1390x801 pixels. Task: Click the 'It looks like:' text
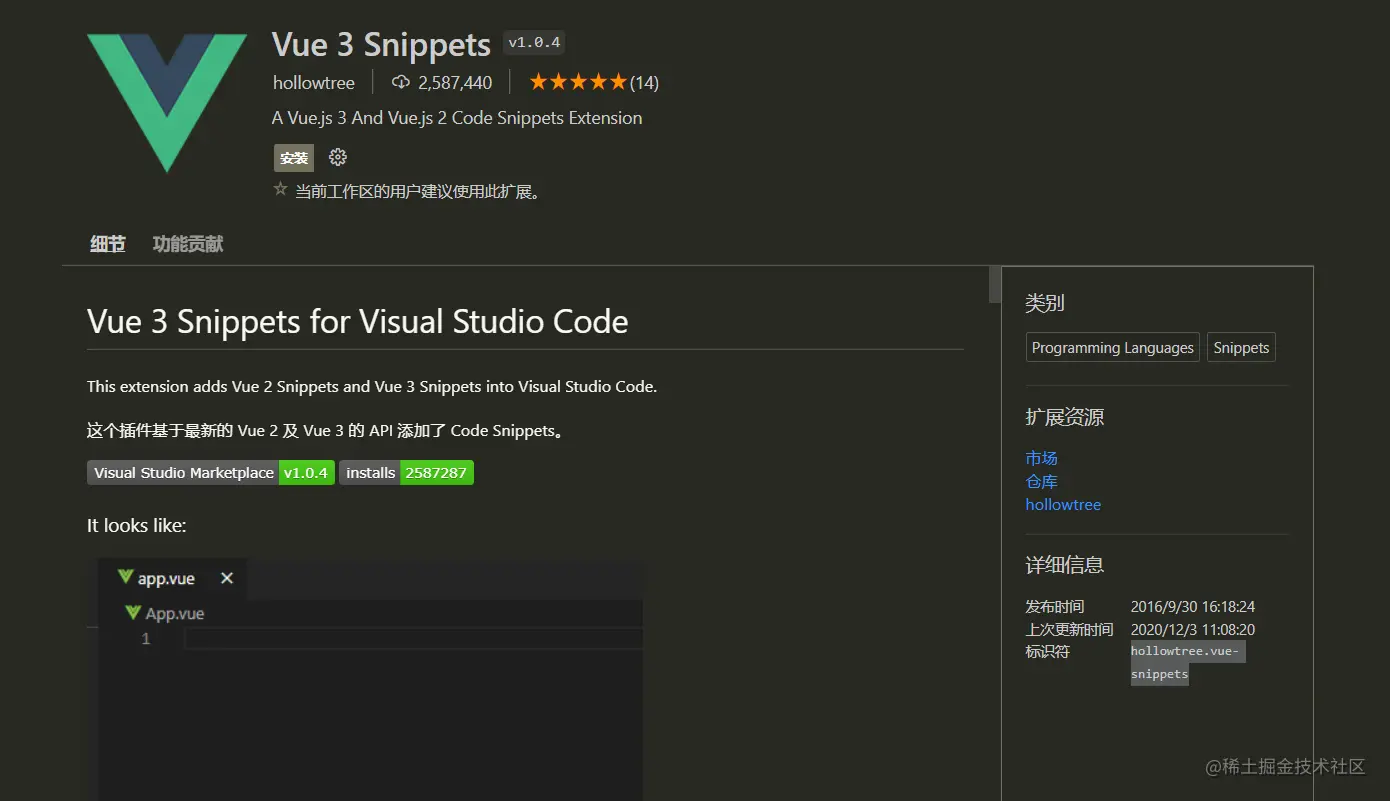pos(137,526)
